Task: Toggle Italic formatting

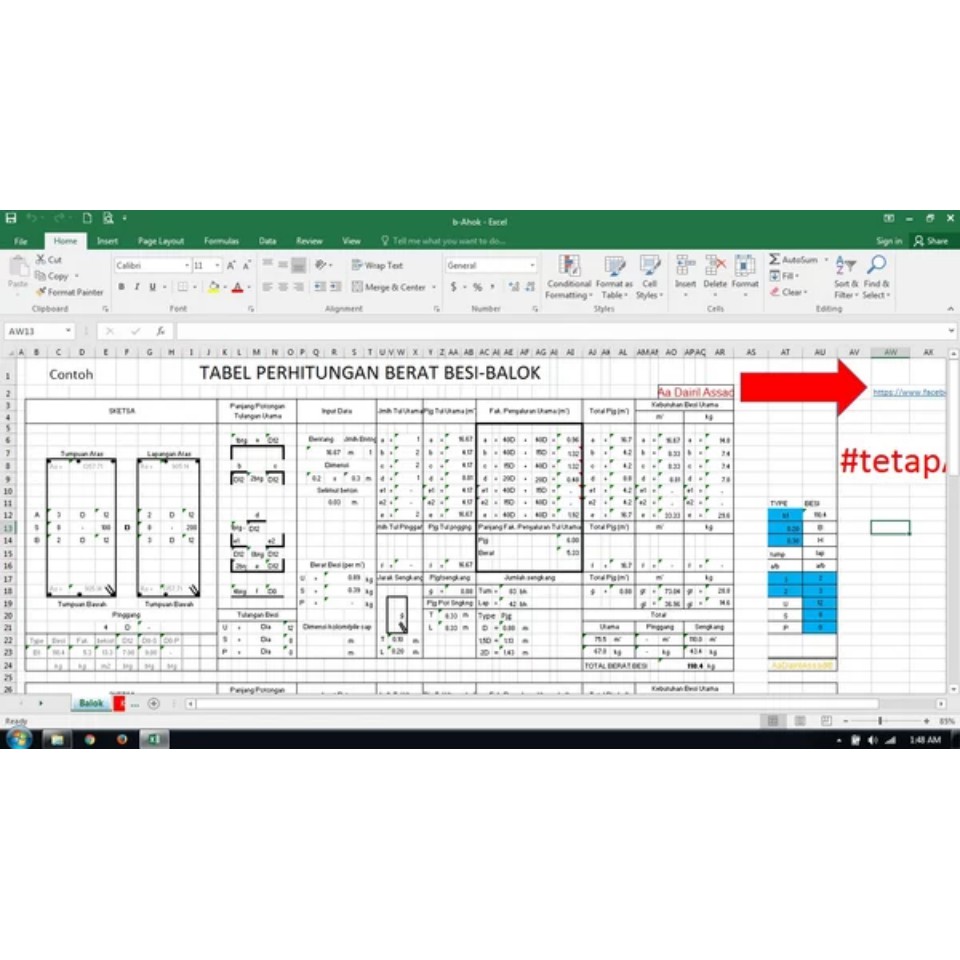Action: (x=137, y=287)
